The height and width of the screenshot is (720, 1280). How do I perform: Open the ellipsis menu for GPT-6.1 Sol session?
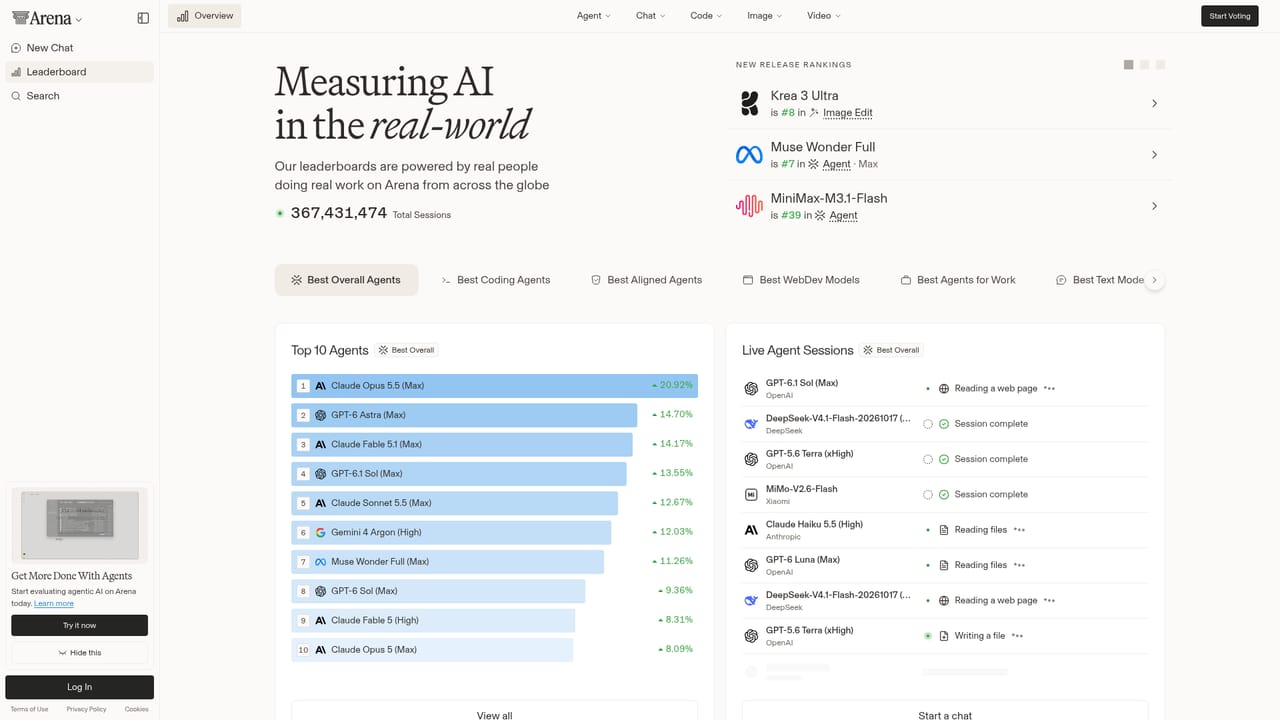click(x=1049, y=389)
